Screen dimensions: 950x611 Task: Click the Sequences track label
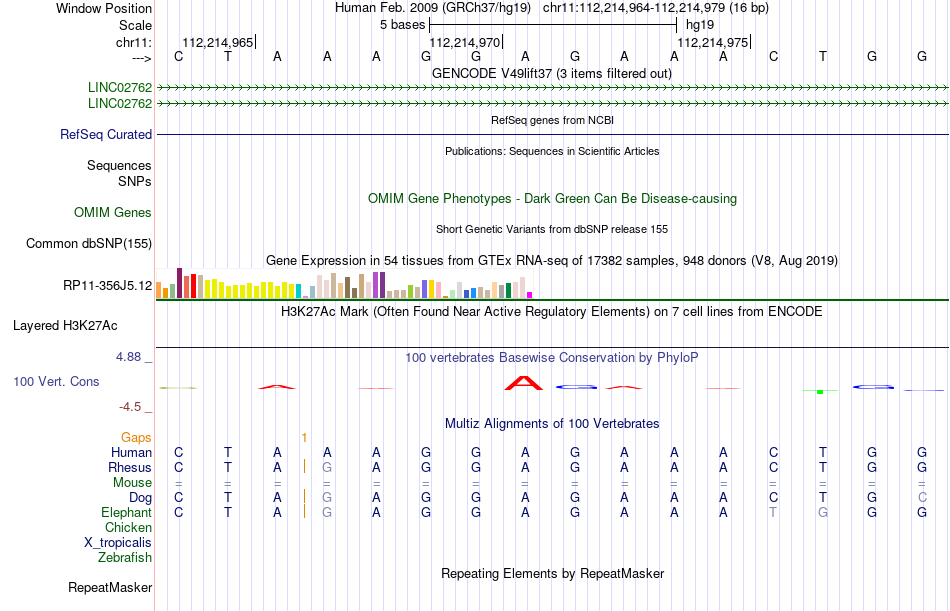(x=119, y=165)
